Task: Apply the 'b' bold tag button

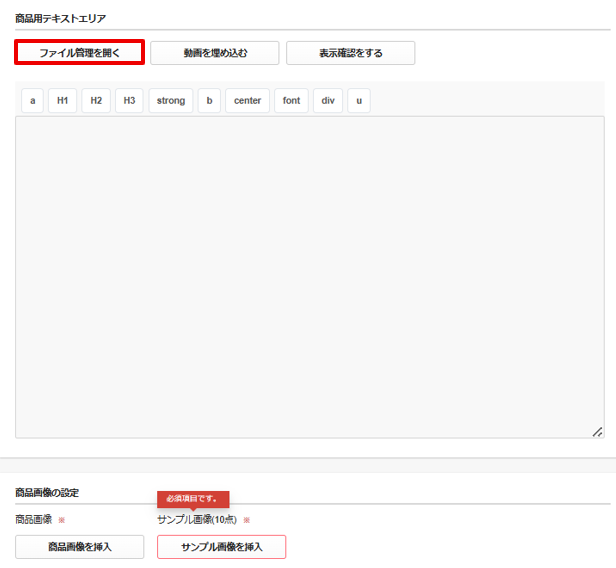Action: [x=209, y=101]
